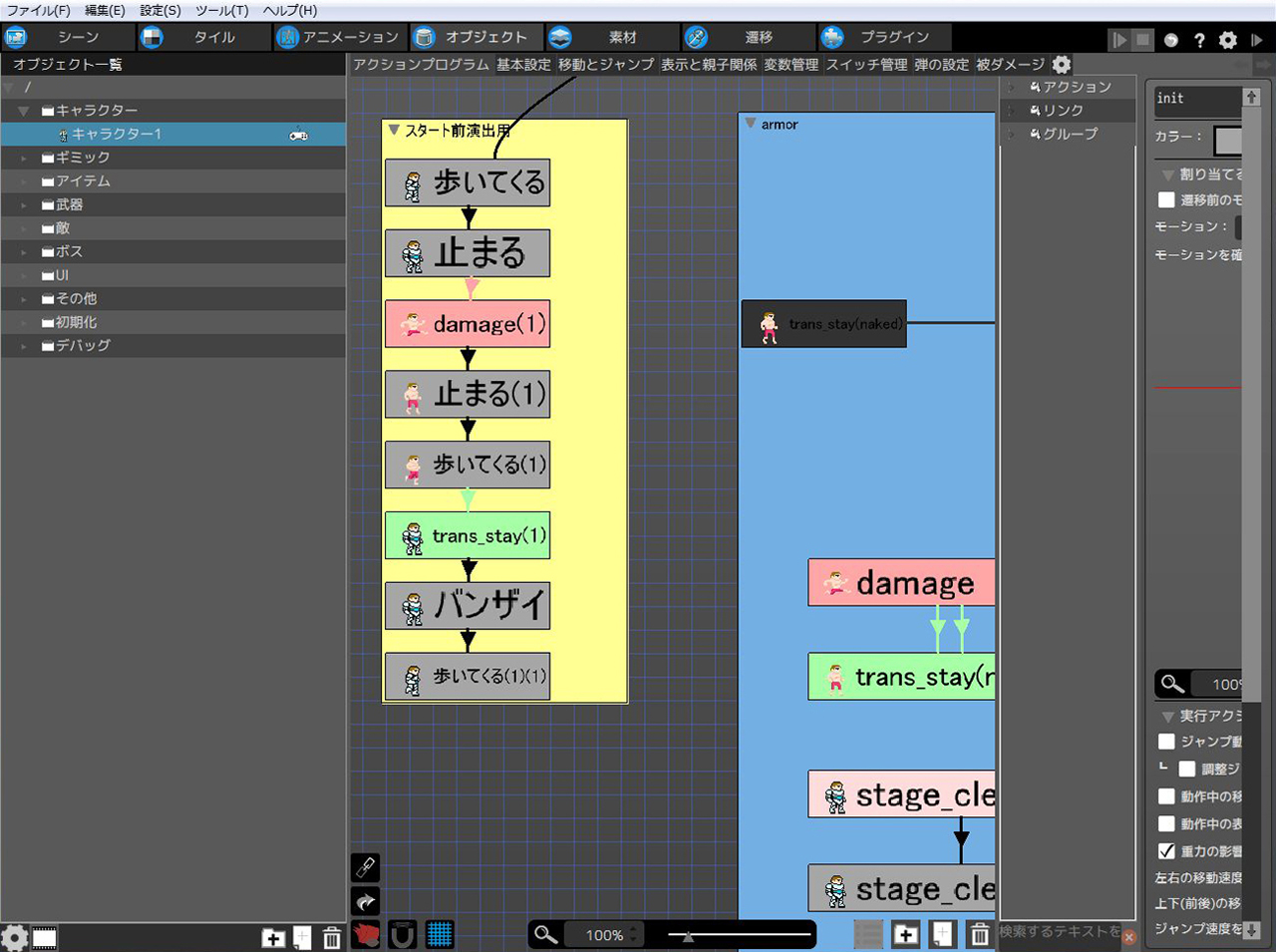Click film strip icon below object list
The width and height of the screenshot is (1276, 952).
[45, 937]
